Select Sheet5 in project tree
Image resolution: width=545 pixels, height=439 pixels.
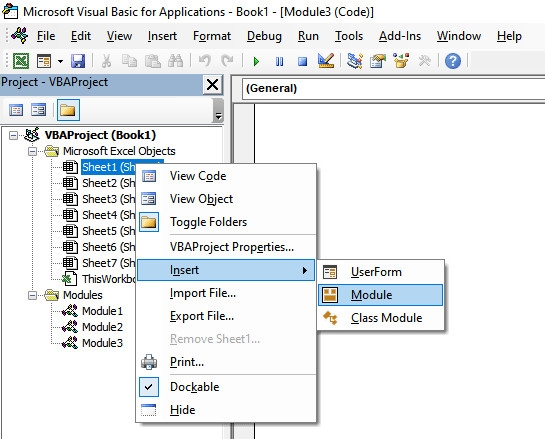pyautogui.click(x=108, y=231)
